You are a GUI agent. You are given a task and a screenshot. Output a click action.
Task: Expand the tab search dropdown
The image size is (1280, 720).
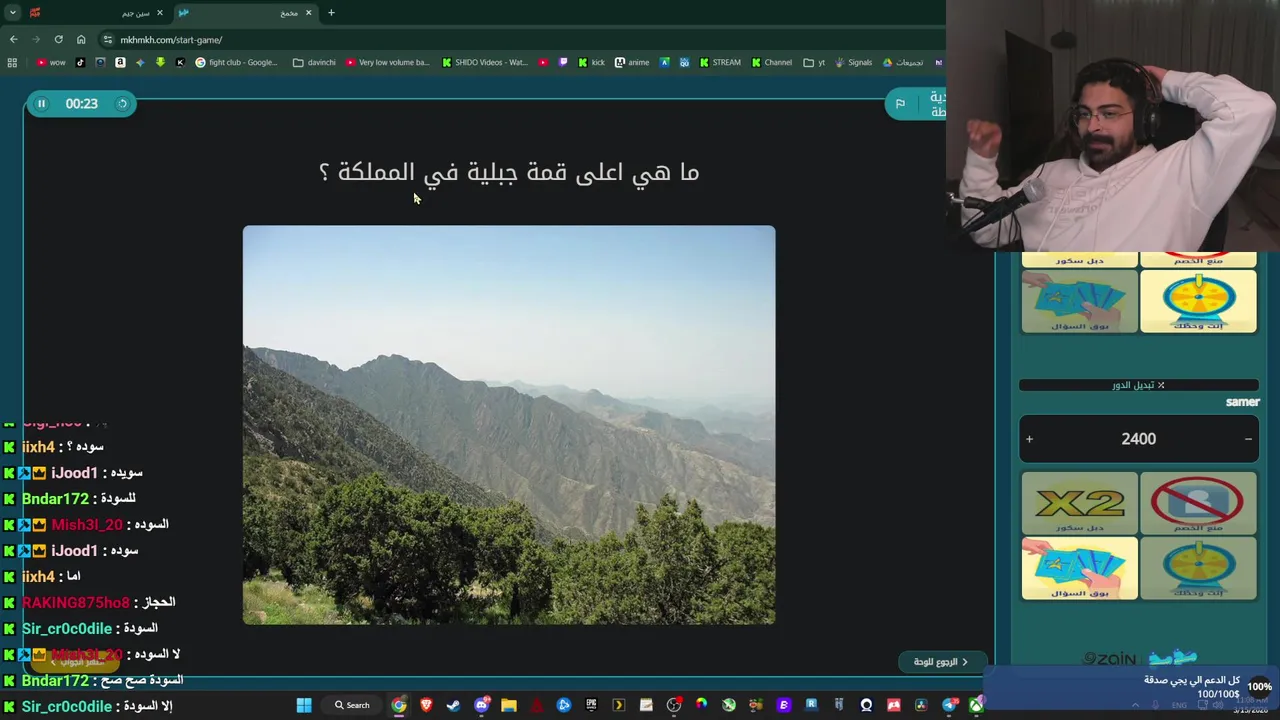click(12, 13)
